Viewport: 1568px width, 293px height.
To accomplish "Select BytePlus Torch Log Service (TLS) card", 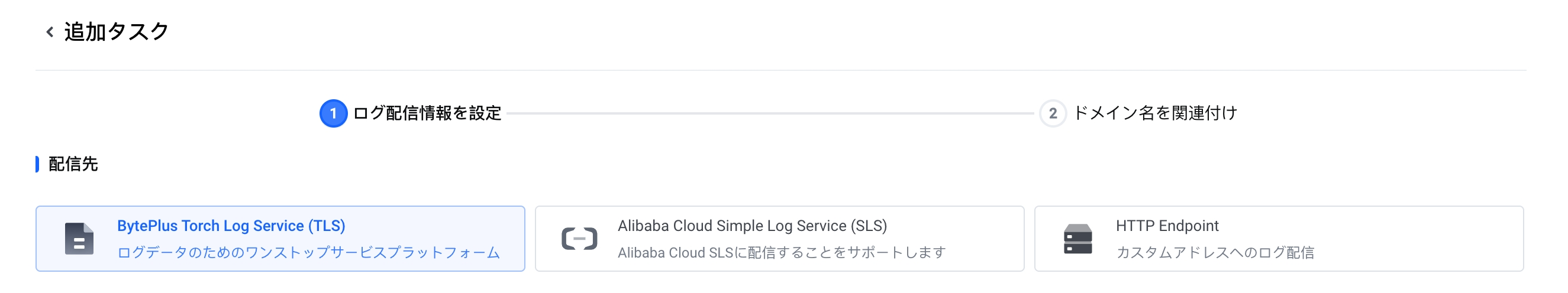I will (x=280, y=238).
